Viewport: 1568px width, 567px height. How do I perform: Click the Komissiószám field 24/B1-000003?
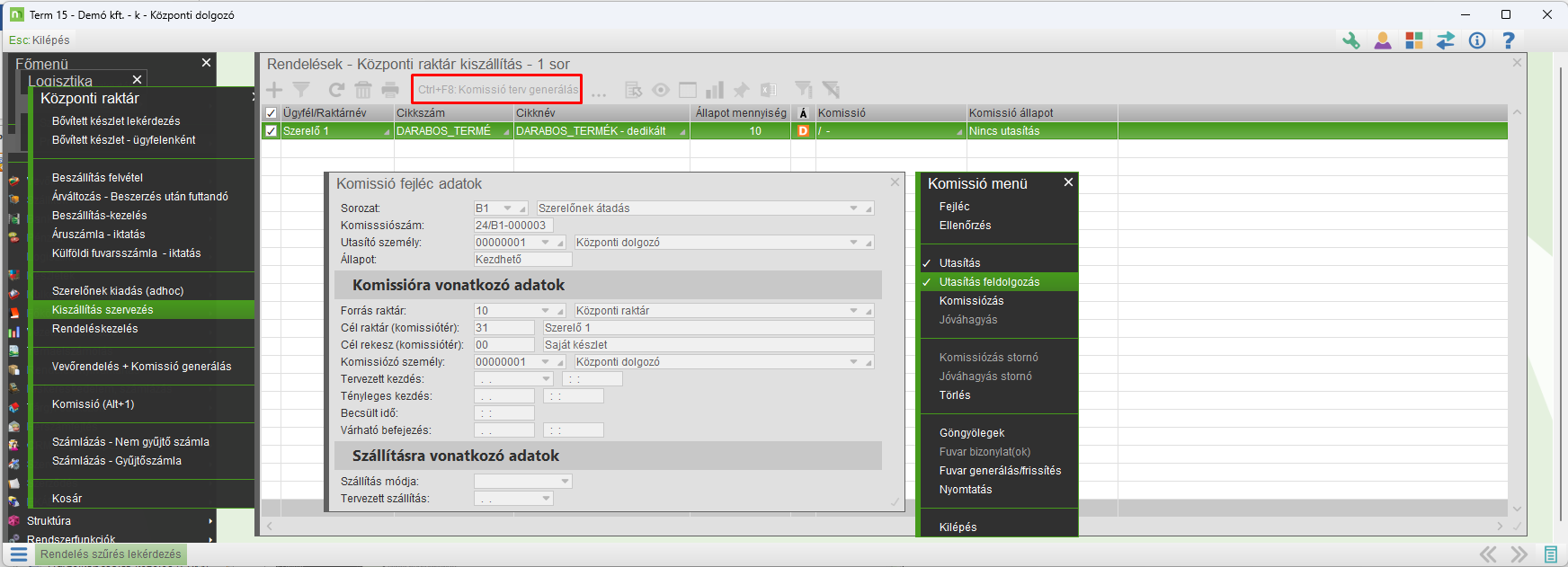513,226
